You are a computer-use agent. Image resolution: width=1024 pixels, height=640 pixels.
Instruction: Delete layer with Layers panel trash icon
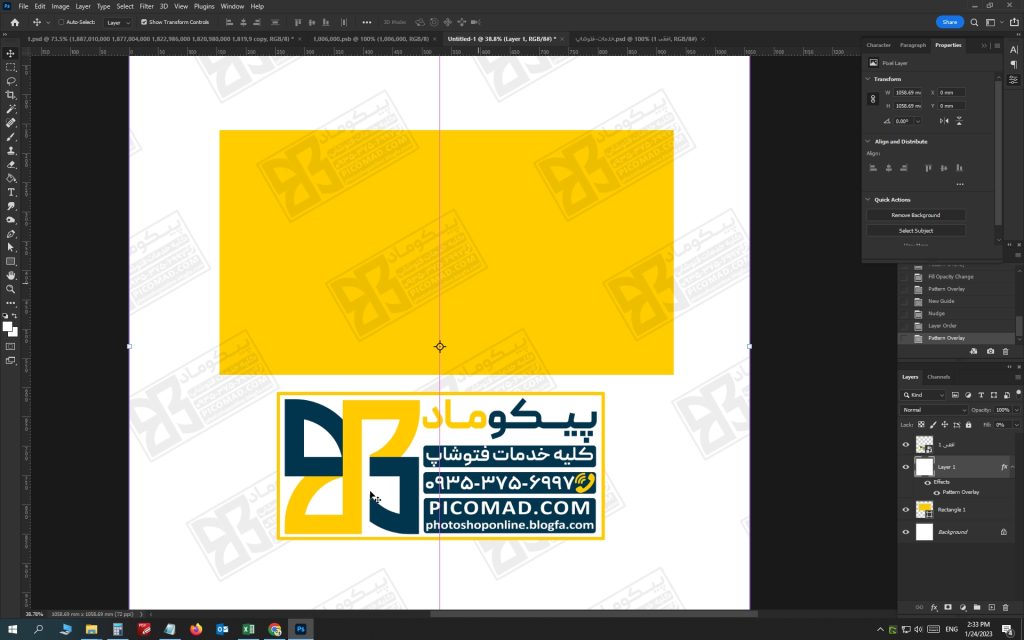click(x=1006, y=607)
